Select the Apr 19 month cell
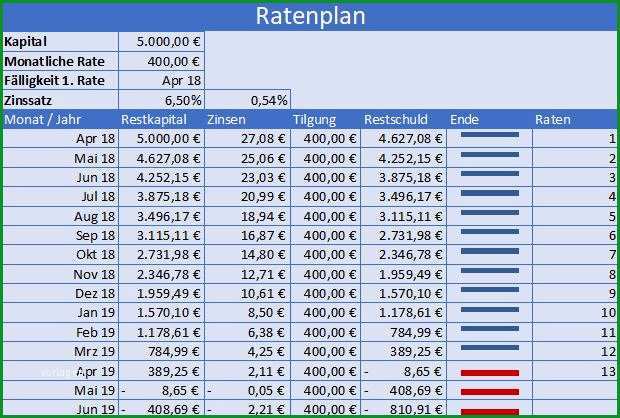The width and height of the screenshot is (620, 418). tap(60, 371)
